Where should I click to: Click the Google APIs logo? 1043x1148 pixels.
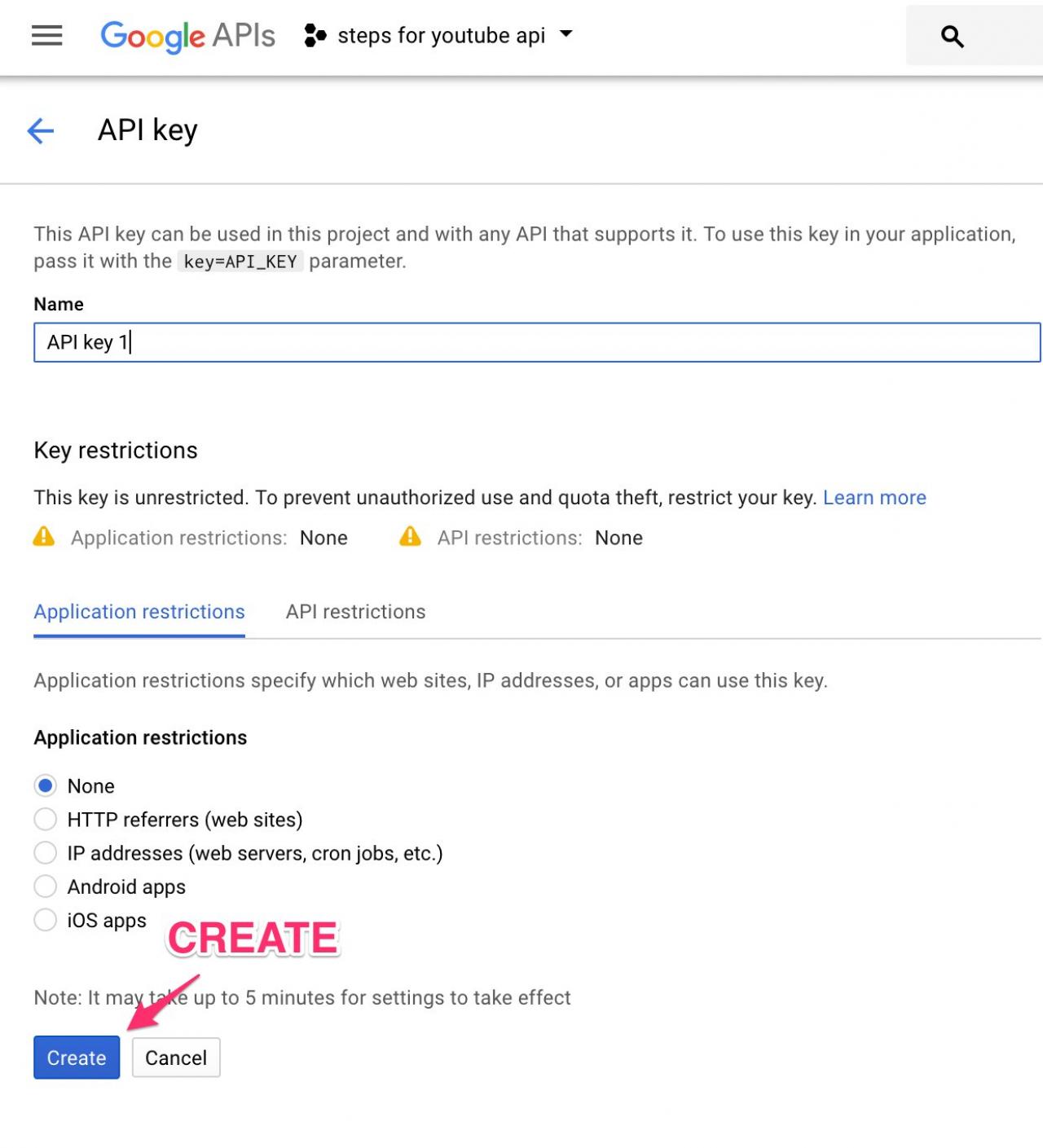[x=187, y=36]
